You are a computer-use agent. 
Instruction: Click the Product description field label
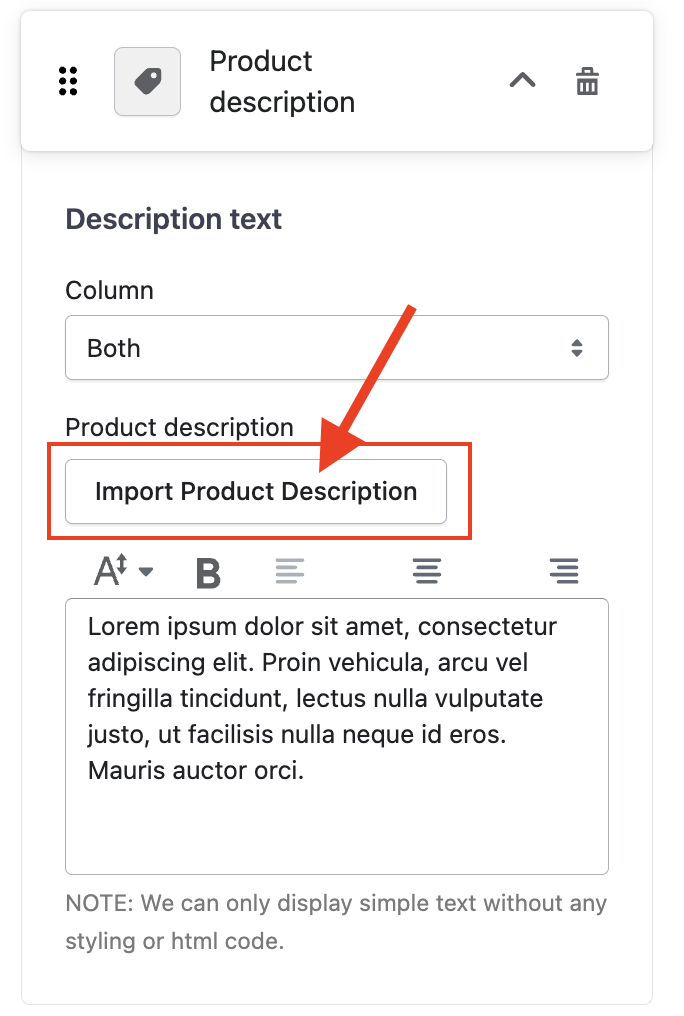(179, 427)
